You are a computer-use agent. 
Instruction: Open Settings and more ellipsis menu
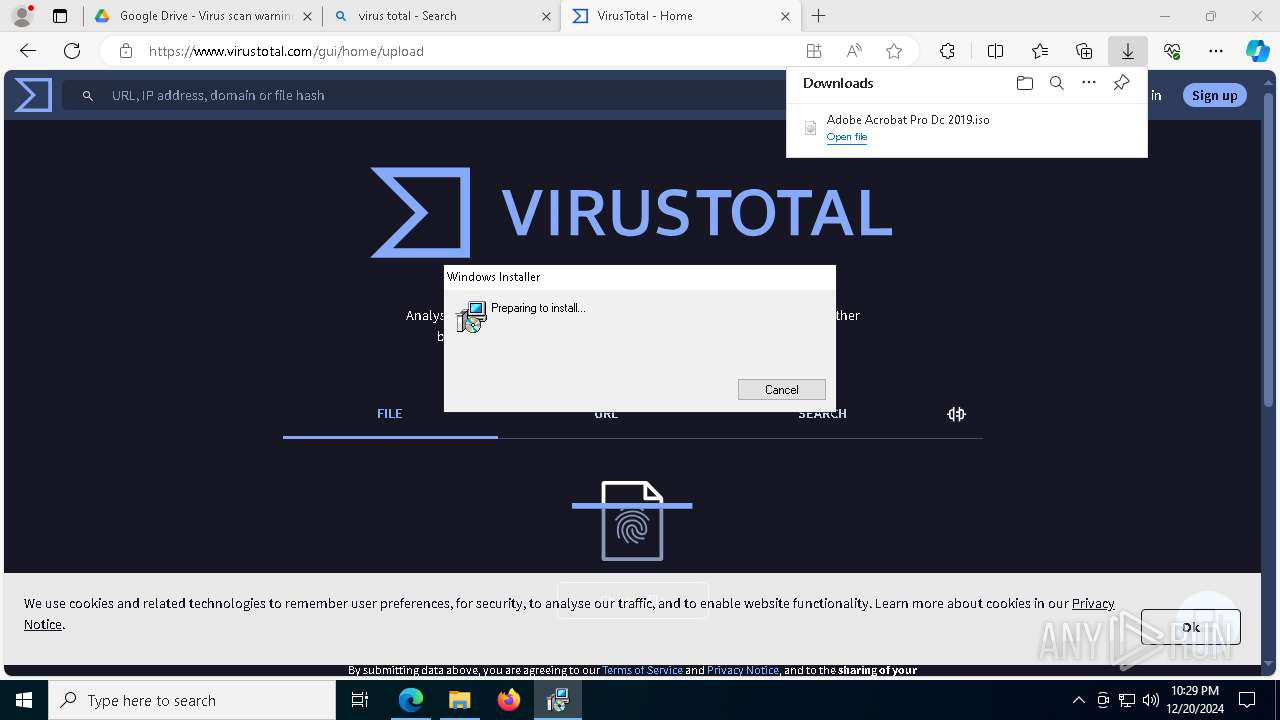(1216, 51)
